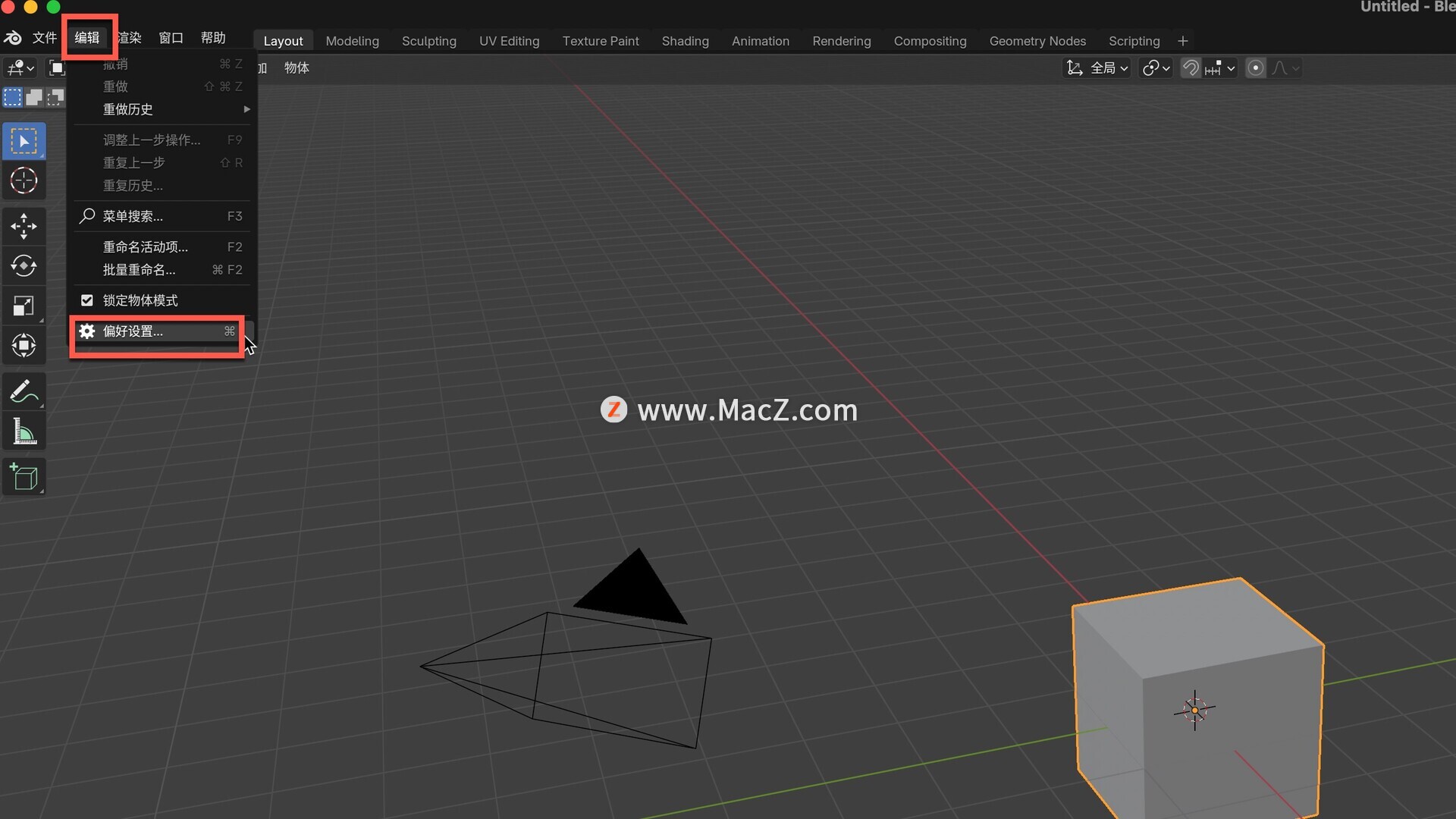The width and height of the screenshot is (1456, 819).
Task: Click the object mode selector icon
Action: [x=57, y=68]
